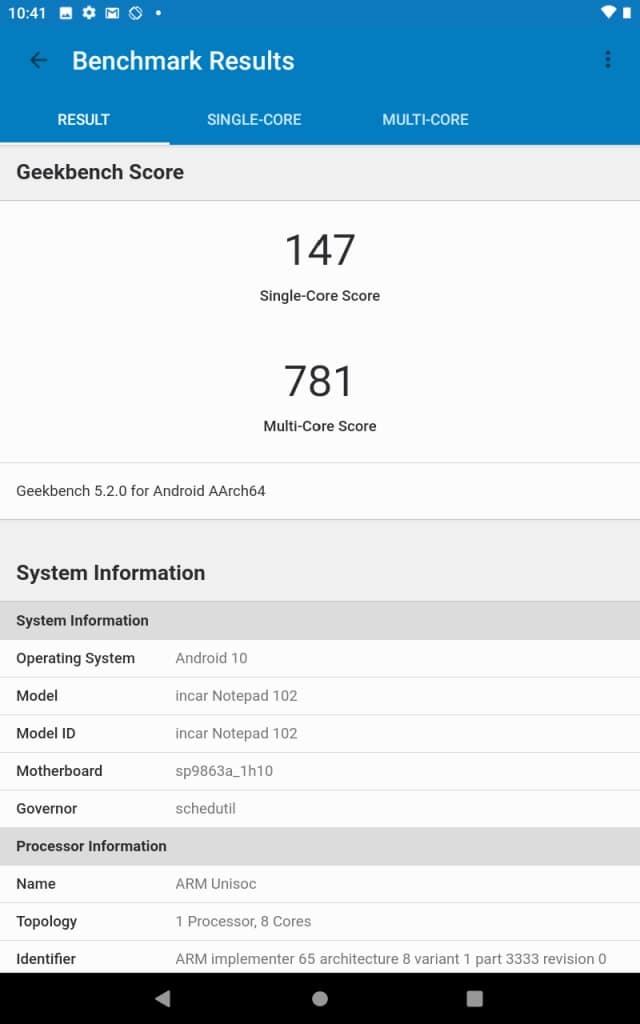Viewport: 640px width, 1024px height.
Task: Tap the settings gear notification icon
Action: [89, 13]
